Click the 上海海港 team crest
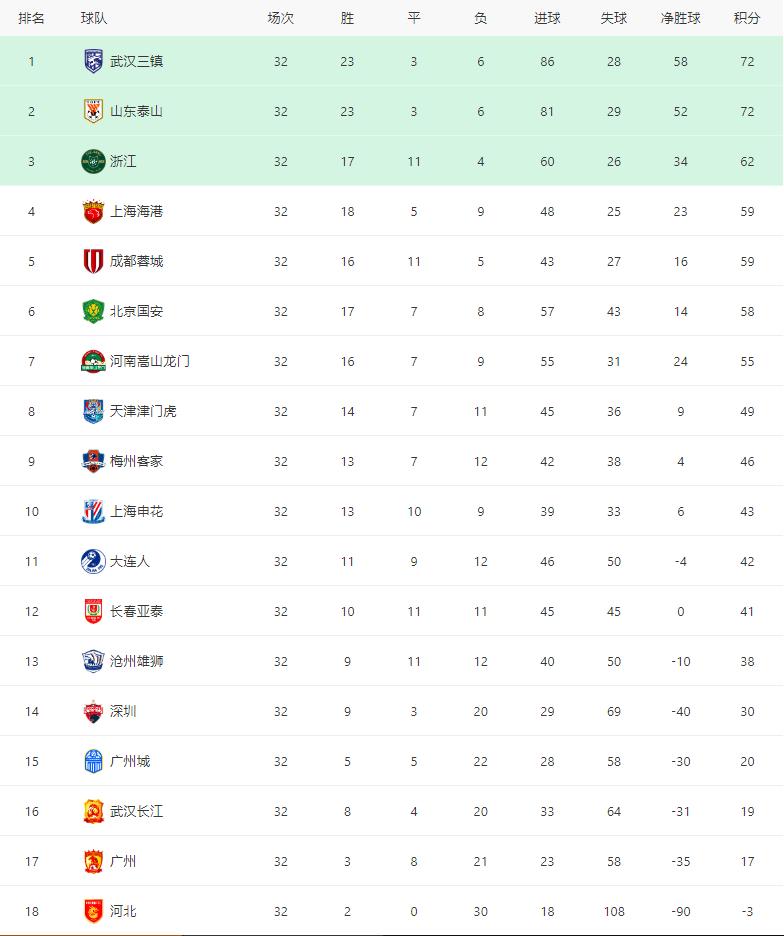Viewport: 784px width, 936px height. [93, 211]
